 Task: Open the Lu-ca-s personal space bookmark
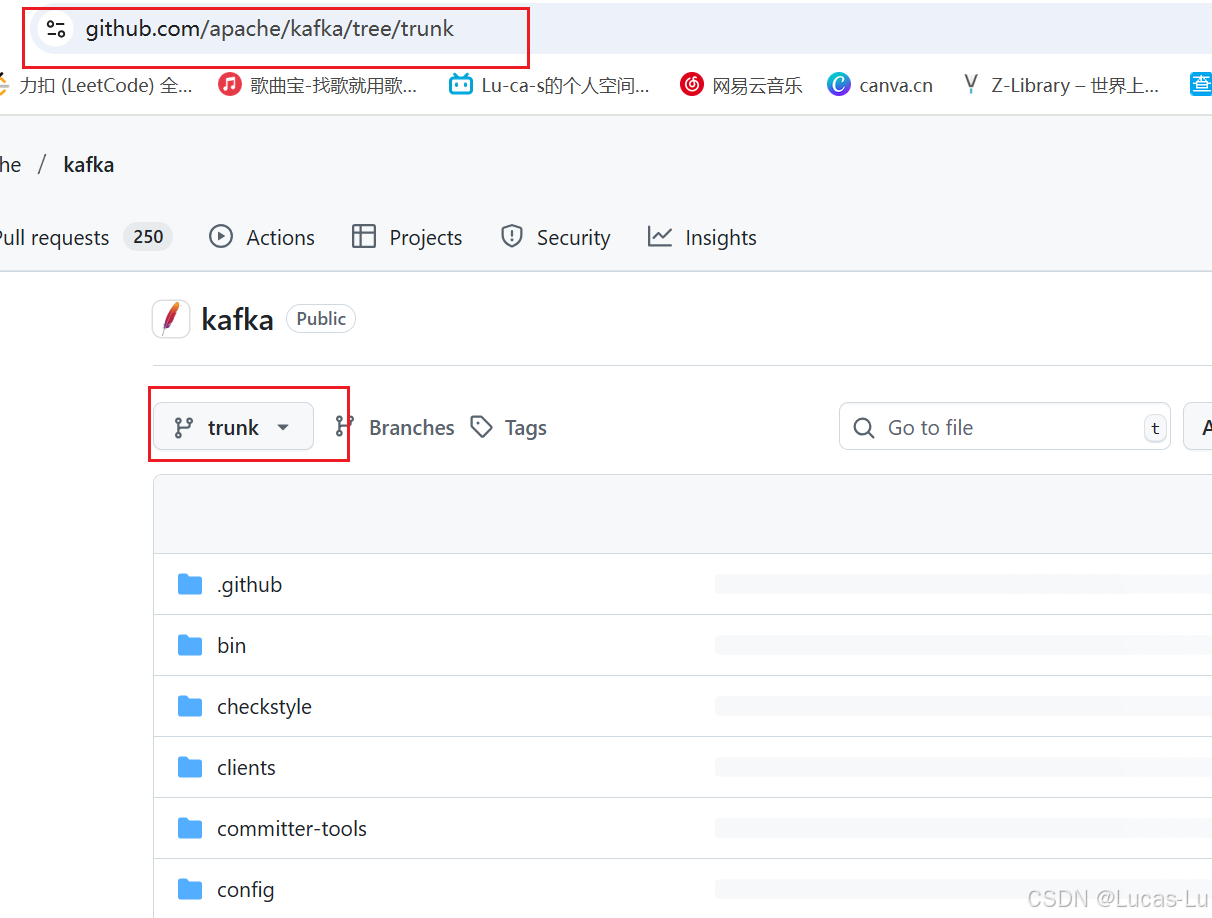click(x=565, y=85)
